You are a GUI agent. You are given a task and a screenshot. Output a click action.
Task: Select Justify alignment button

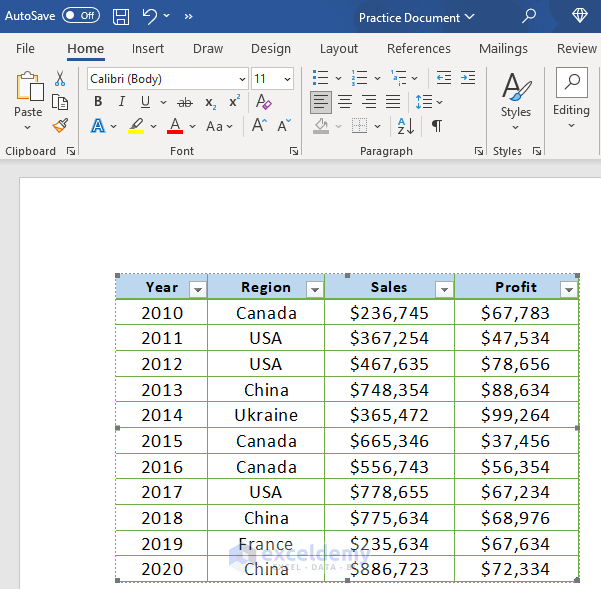[x=393, y=102]
